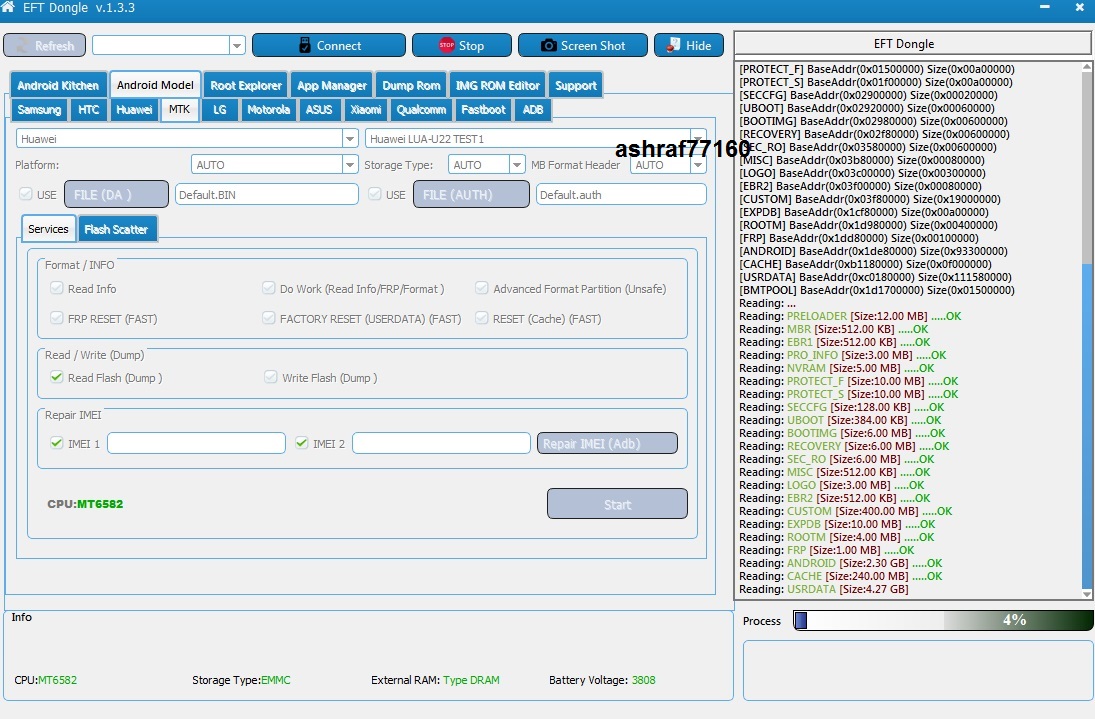Click the IMEI 1 input field
The width and height of the screenshot is (1095, 719).
coord(196,443)
